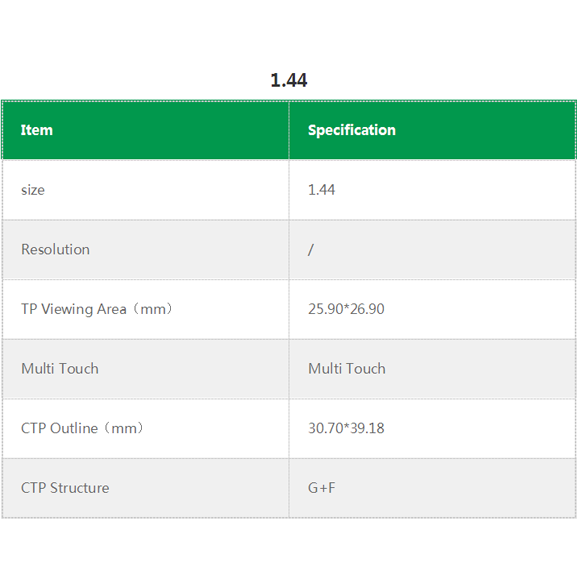
Task: Click empty space in Resolution specification cell
Action: [x=442, y=250]
